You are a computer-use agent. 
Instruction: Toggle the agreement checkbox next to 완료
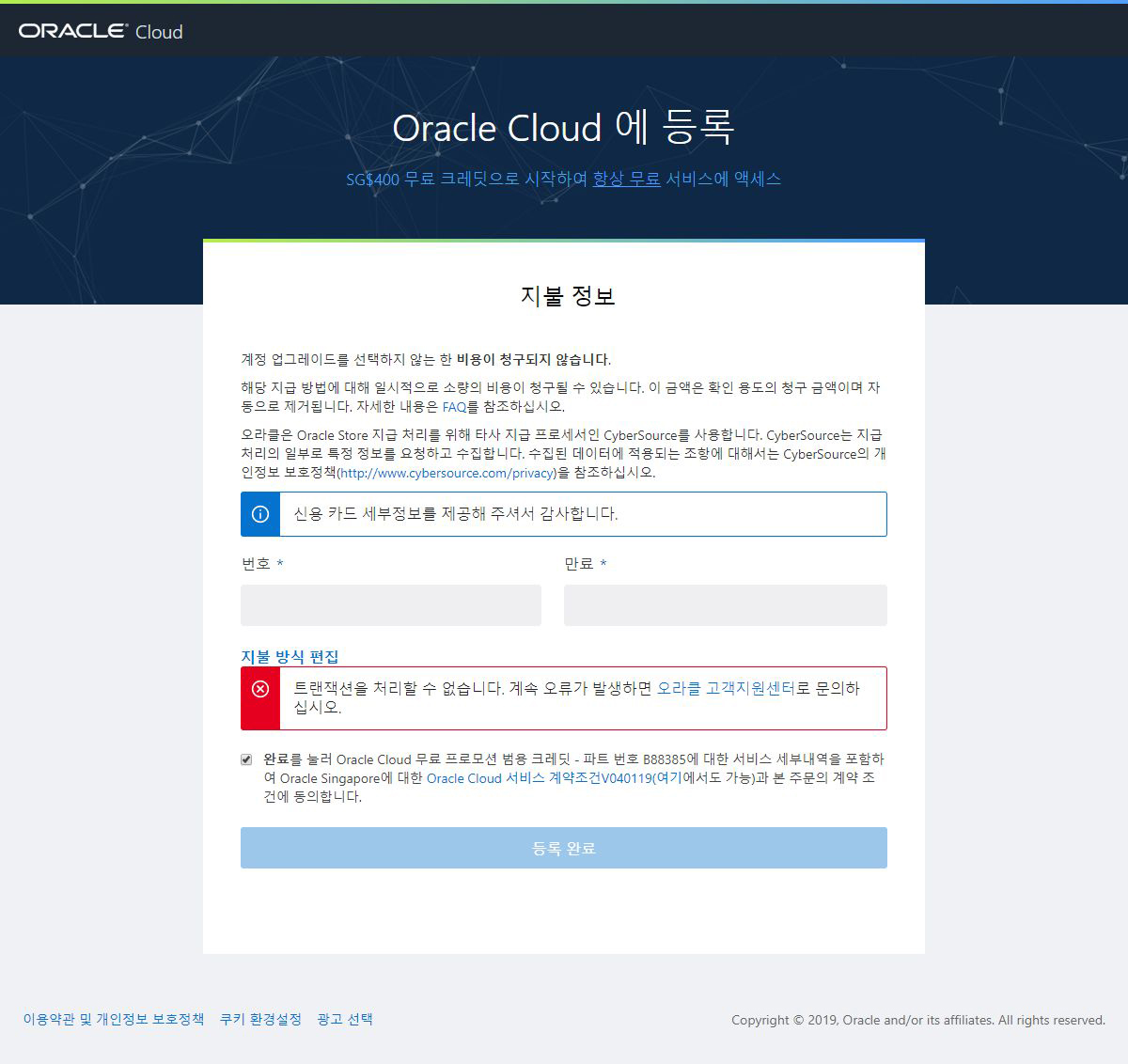tap(246, 759)
